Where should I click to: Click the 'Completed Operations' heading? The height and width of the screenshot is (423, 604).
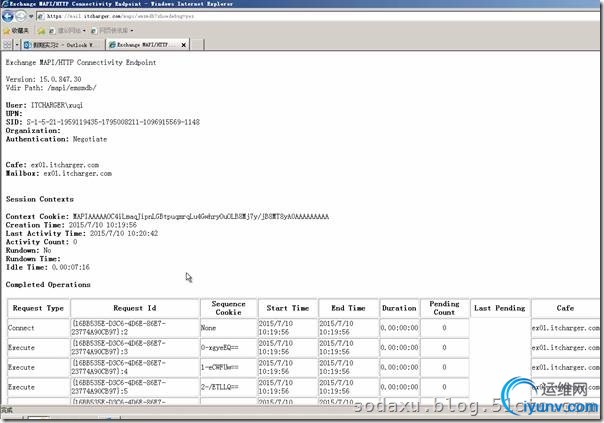click(48, 285)
